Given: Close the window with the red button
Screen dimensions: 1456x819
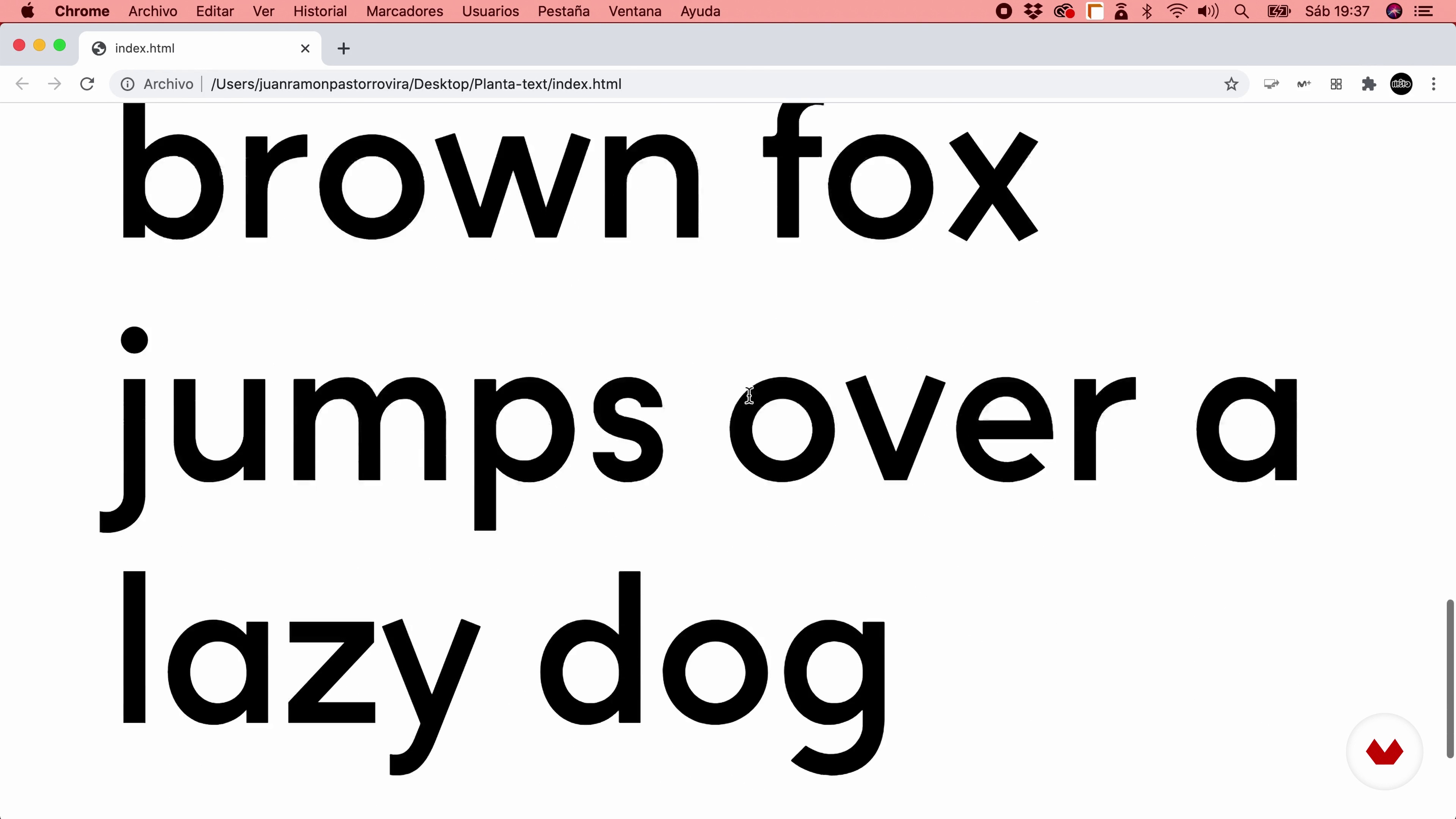Looking at the screenshot, I should (x=19, y=45).
